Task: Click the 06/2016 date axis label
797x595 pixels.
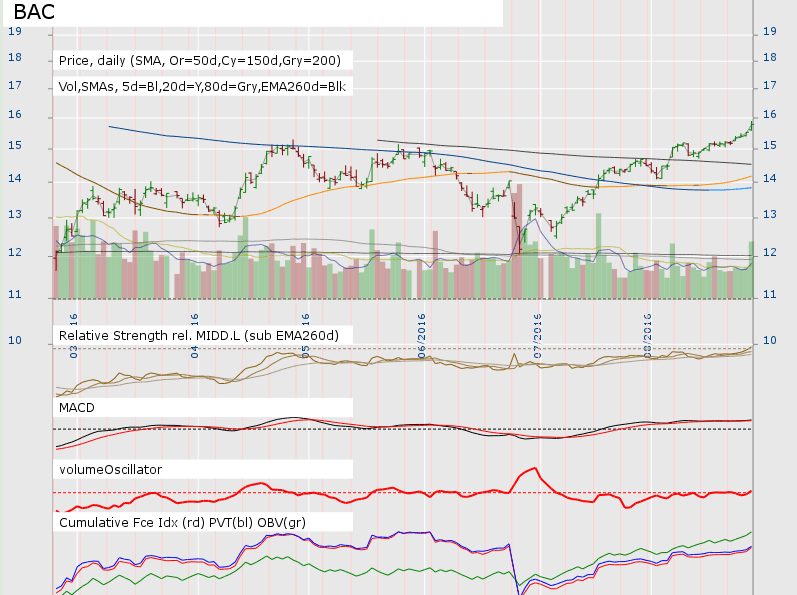Action: pyautogui.click(x=422, y=336)
